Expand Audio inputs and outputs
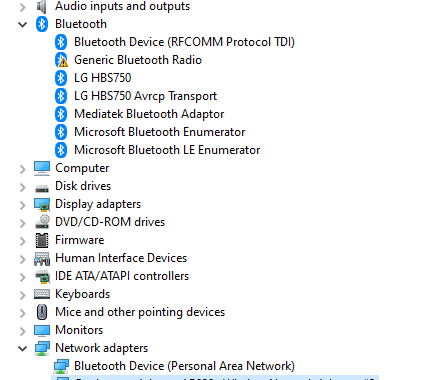This screenshot has width=436, height=380. click(22, 7)
